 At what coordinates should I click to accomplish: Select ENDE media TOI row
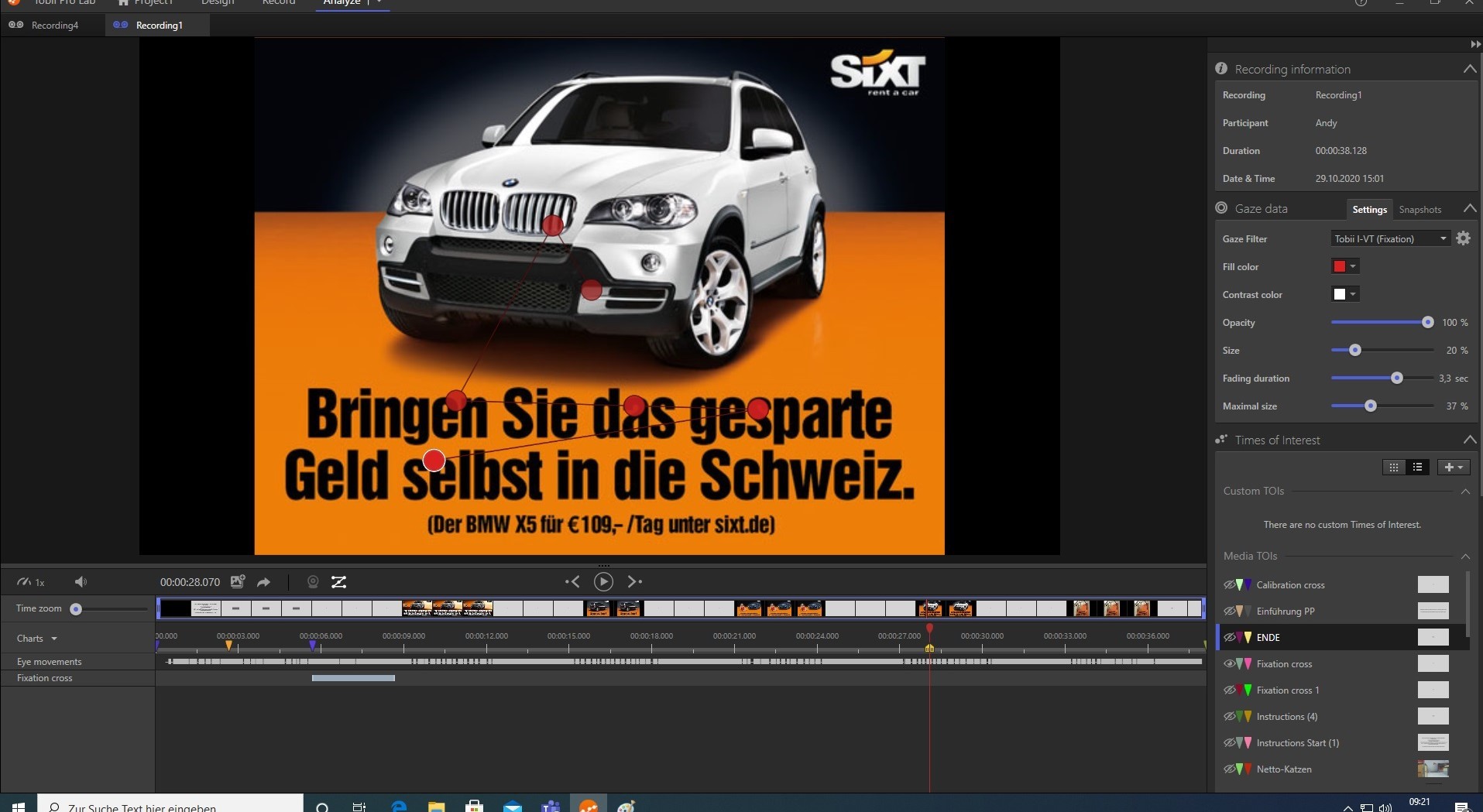coord(1342,637)
